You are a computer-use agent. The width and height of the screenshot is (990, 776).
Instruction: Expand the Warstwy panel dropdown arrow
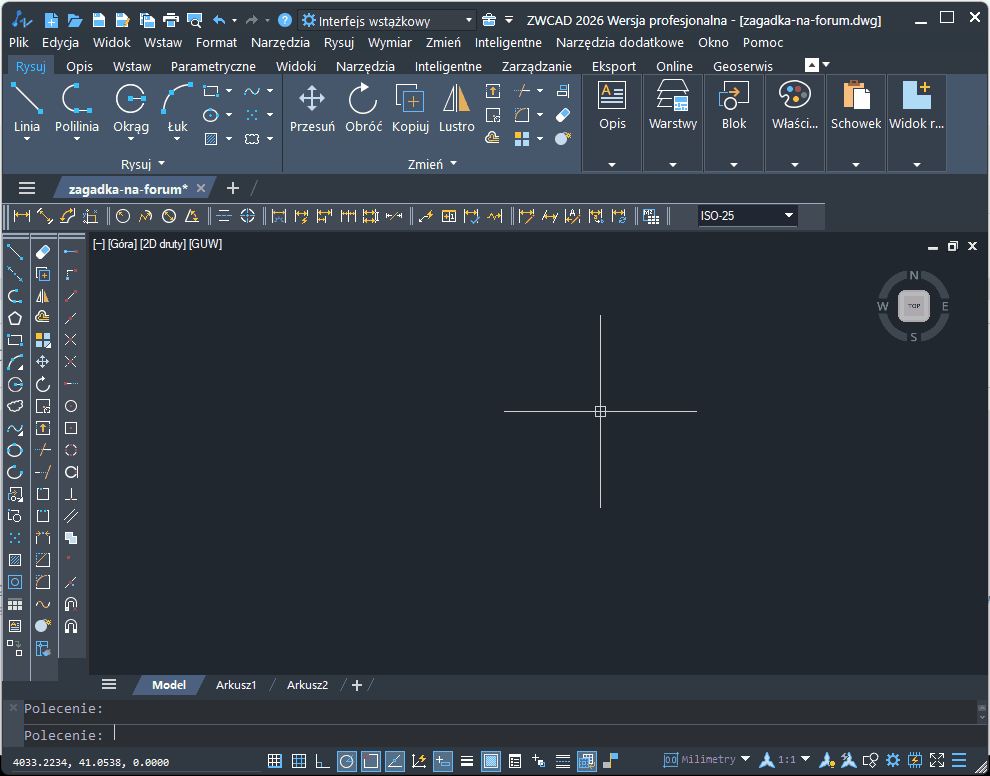[x=672, y=165]
